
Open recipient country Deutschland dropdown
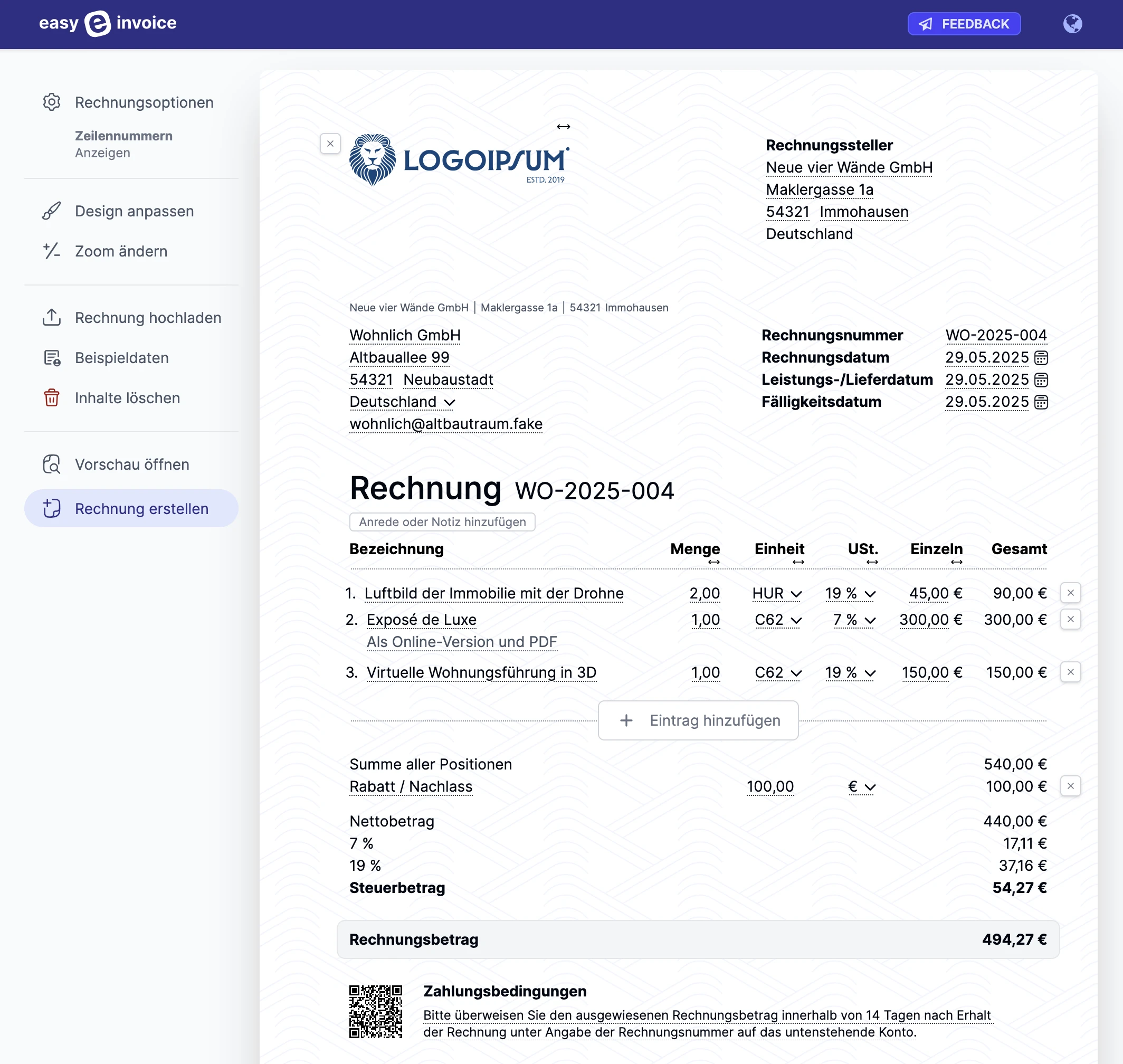pyautogui.click(x=402, y=402)
